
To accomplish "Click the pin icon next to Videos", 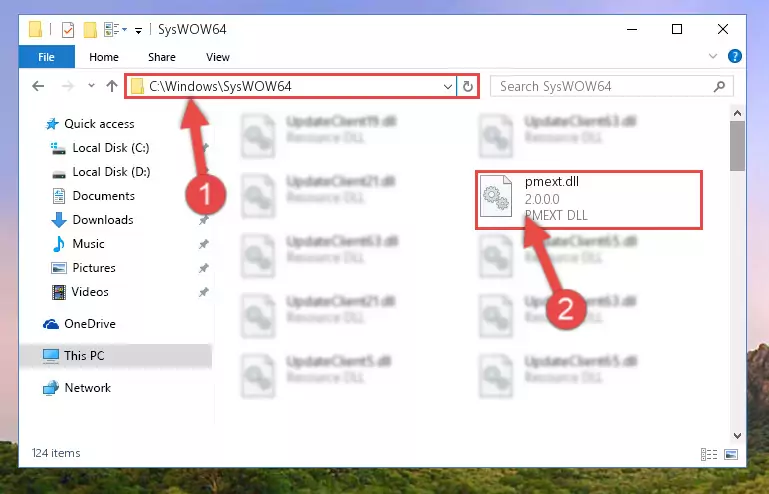I will pyautogui.click(x=203, y=292).
